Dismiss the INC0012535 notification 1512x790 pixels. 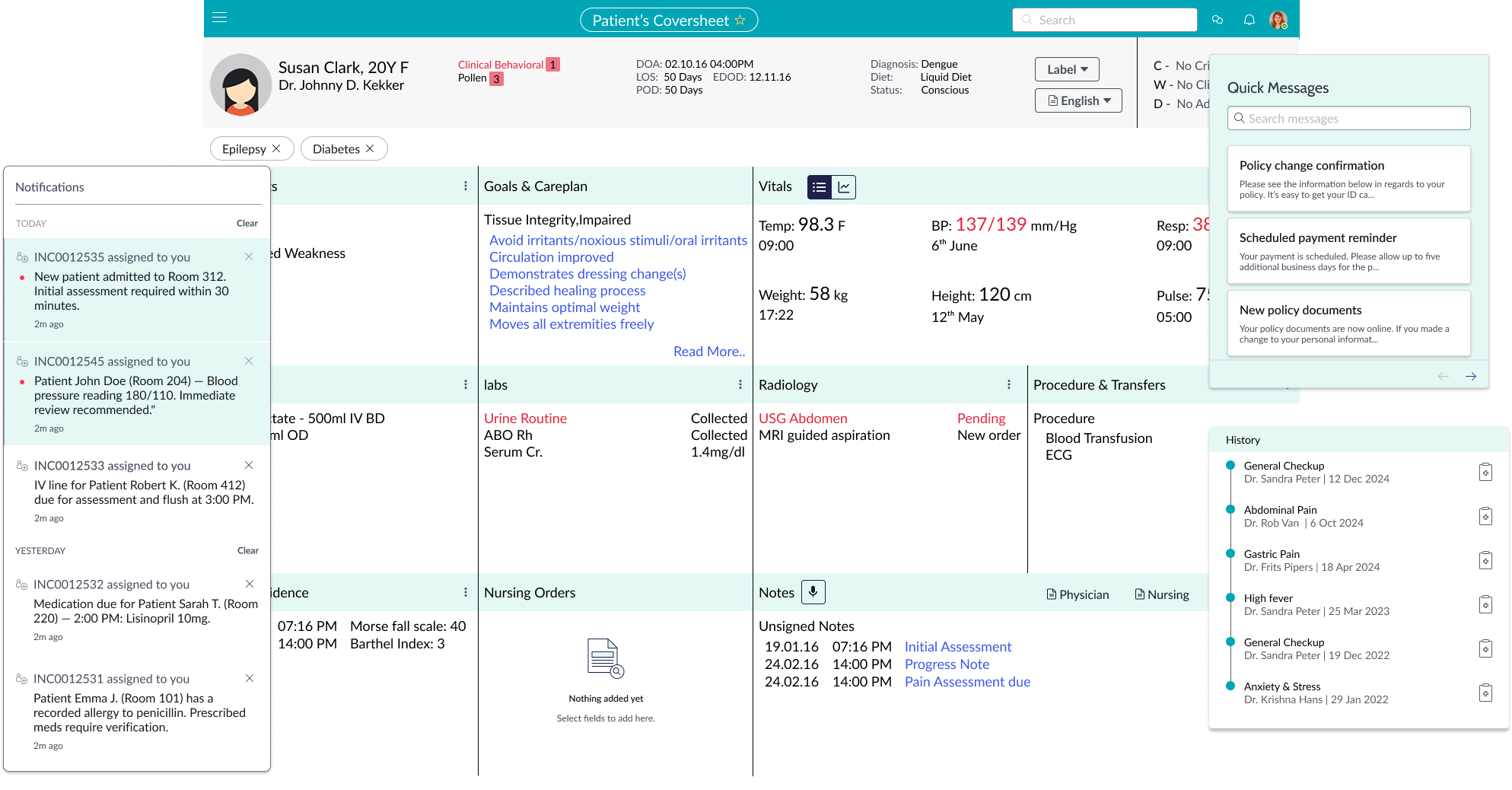click(249, 256)
